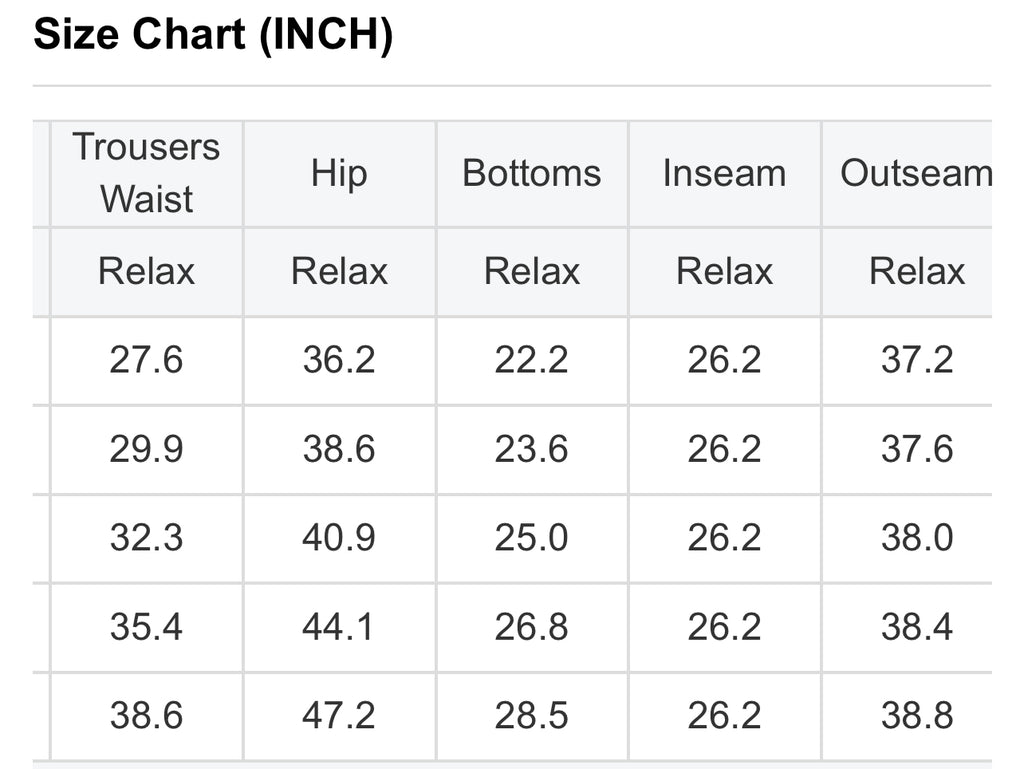Click the 23.6 bottoms measurement
Screen dimensions: 1024x769
click(x=531, y=450)
